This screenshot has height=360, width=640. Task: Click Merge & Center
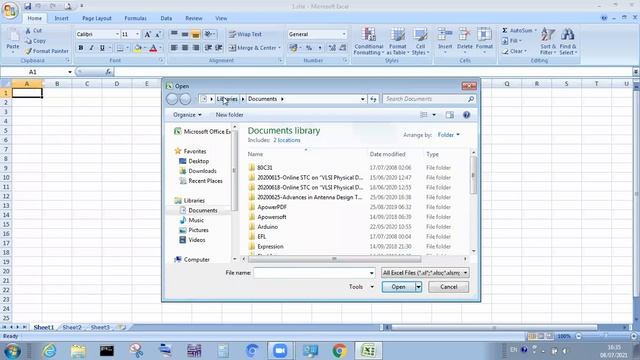[x=254, y=48]
